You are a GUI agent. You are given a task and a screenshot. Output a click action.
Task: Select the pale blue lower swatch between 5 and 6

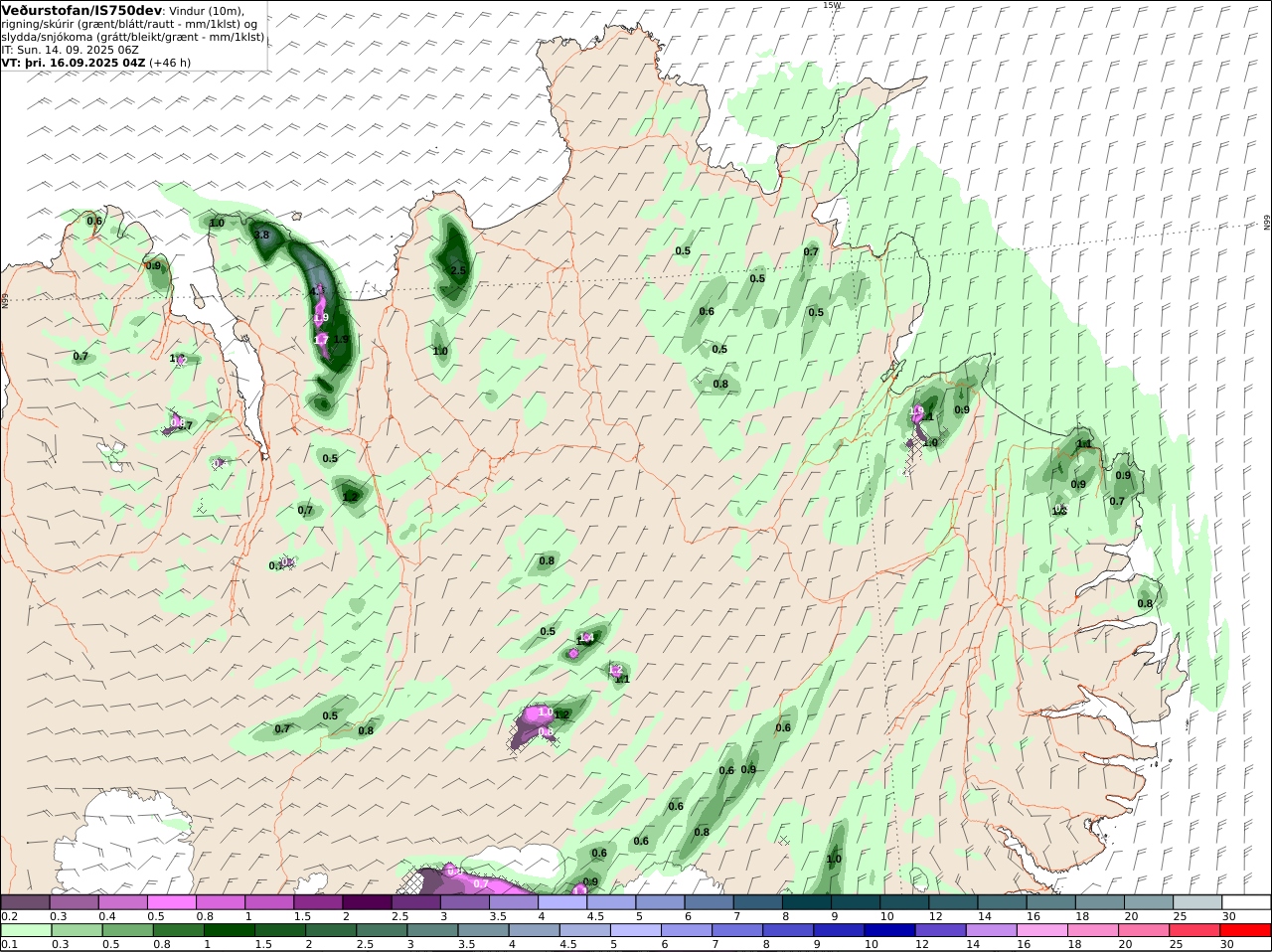click(x=637, y=930)
